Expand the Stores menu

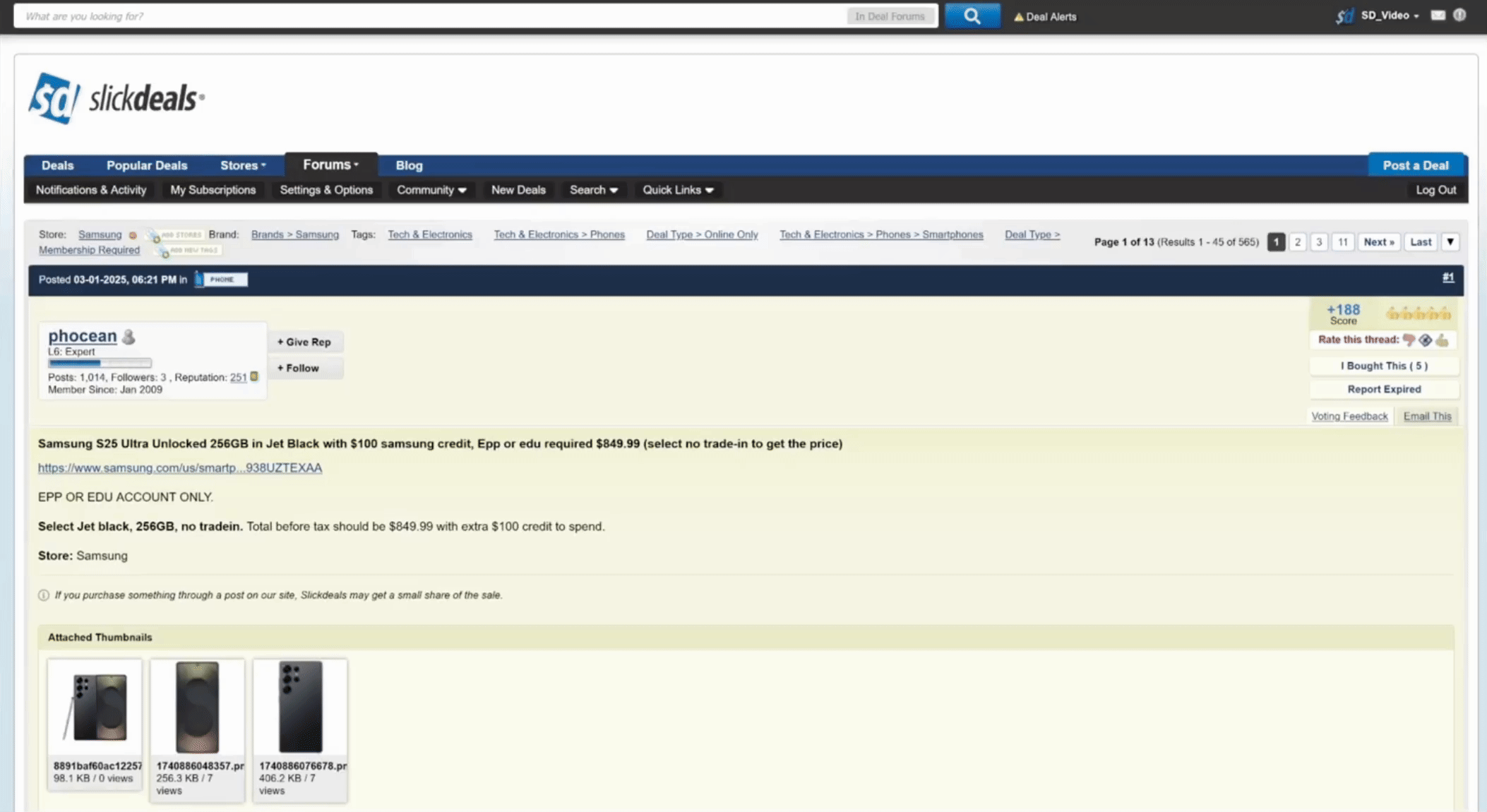(243, 165)
